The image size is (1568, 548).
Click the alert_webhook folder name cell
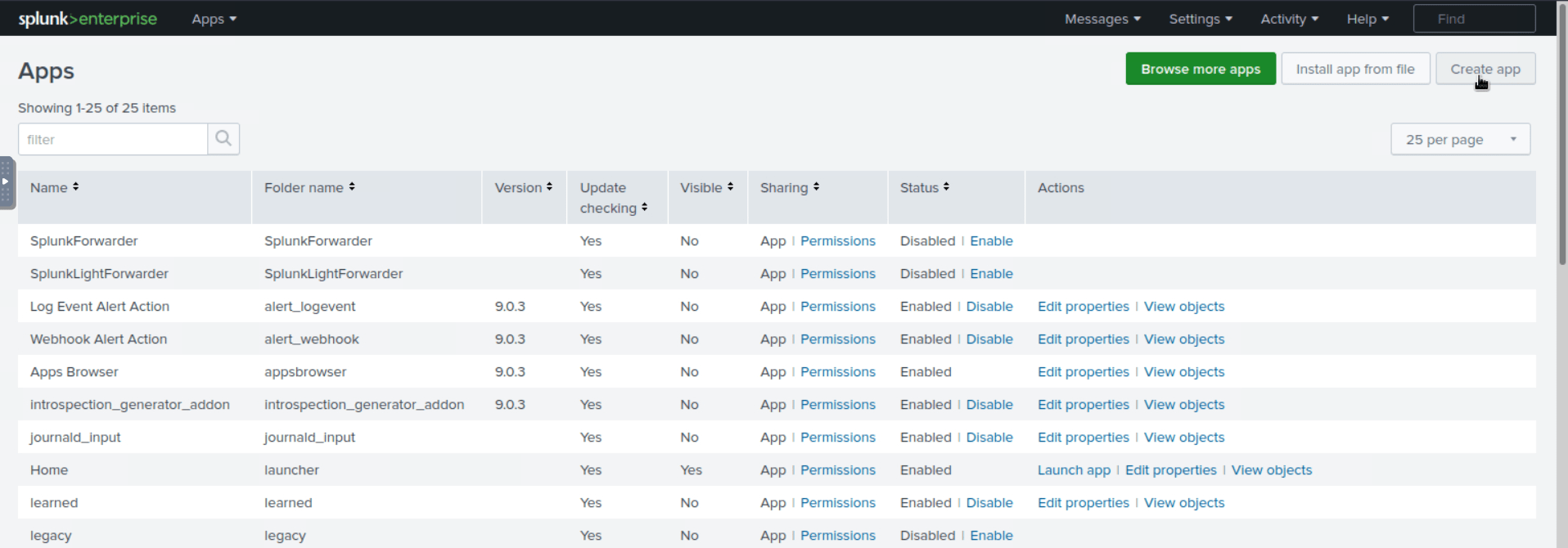[312, 339]
